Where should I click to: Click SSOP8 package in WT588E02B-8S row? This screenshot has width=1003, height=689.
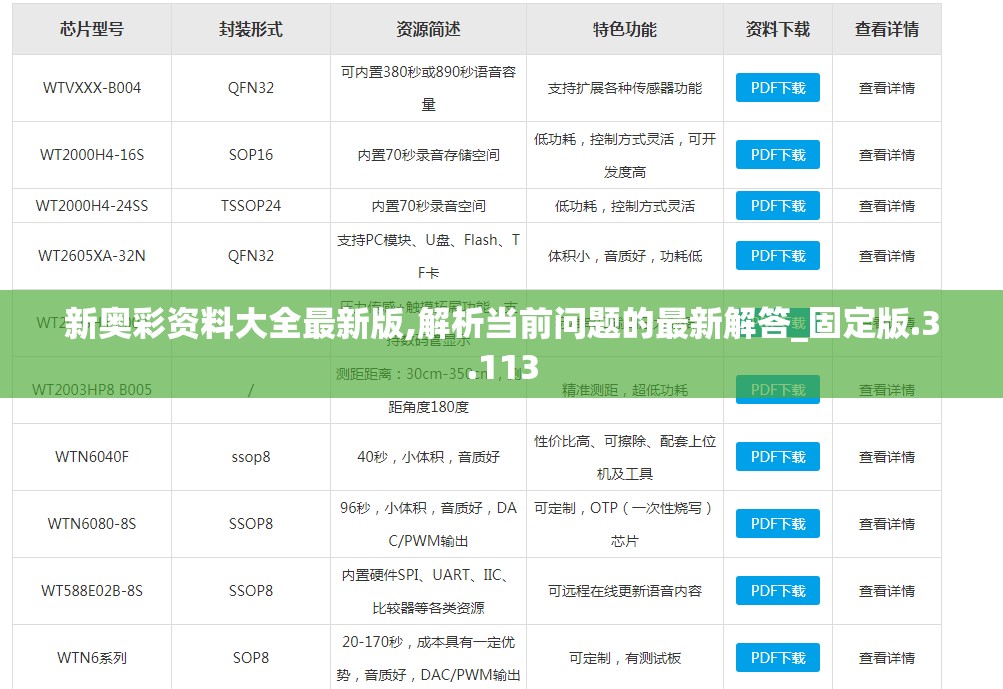251,591
